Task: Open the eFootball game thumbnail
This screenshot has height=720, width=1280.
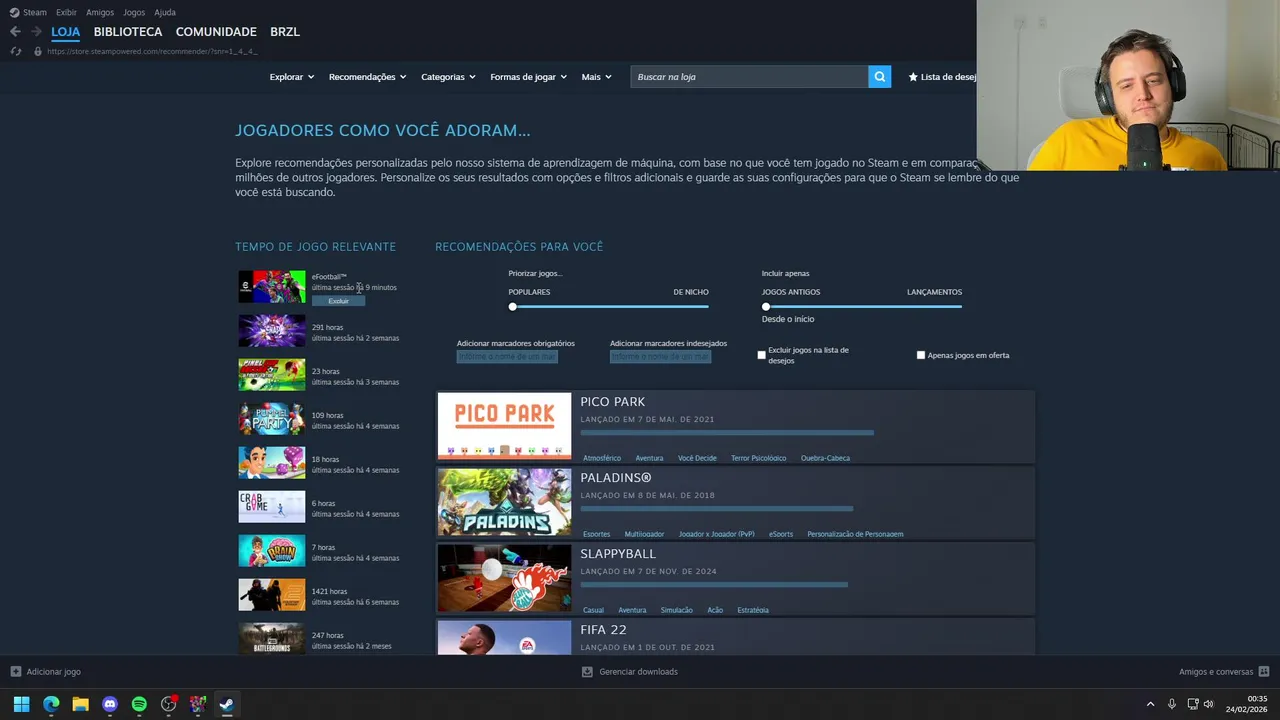Action: 272,287
